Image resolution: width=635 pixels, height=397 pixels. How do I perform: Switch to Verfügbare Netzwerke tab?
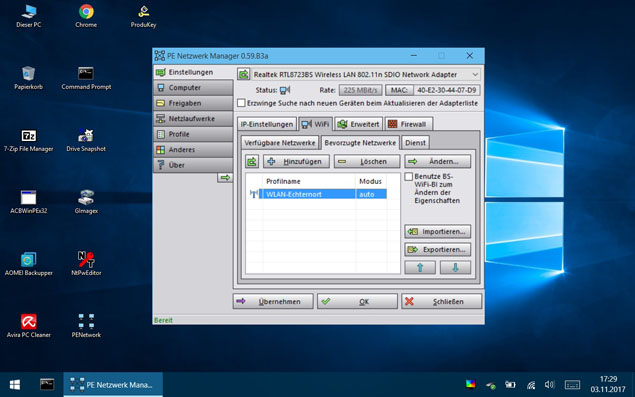[280, 143]
